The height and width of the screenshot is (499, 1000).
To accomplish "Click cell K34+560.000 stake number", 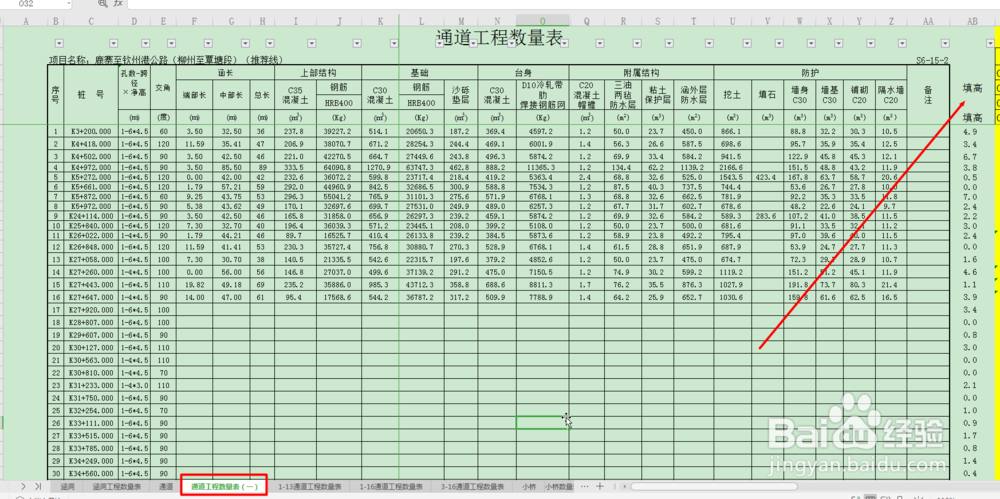I will pos(91,473).
